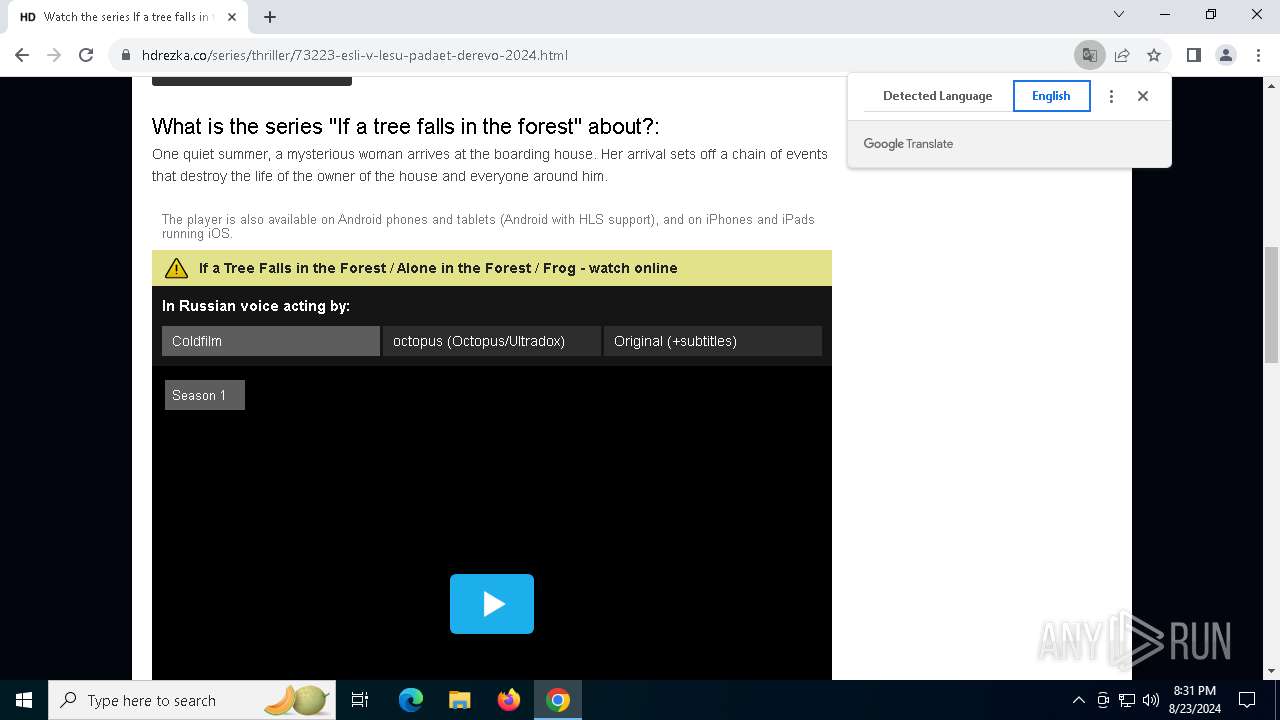Choose octopus (Octopus/Ultradox) voice acting
Image resolution: width=1280 pixels, height=720 pixels.
pos(492,341)
